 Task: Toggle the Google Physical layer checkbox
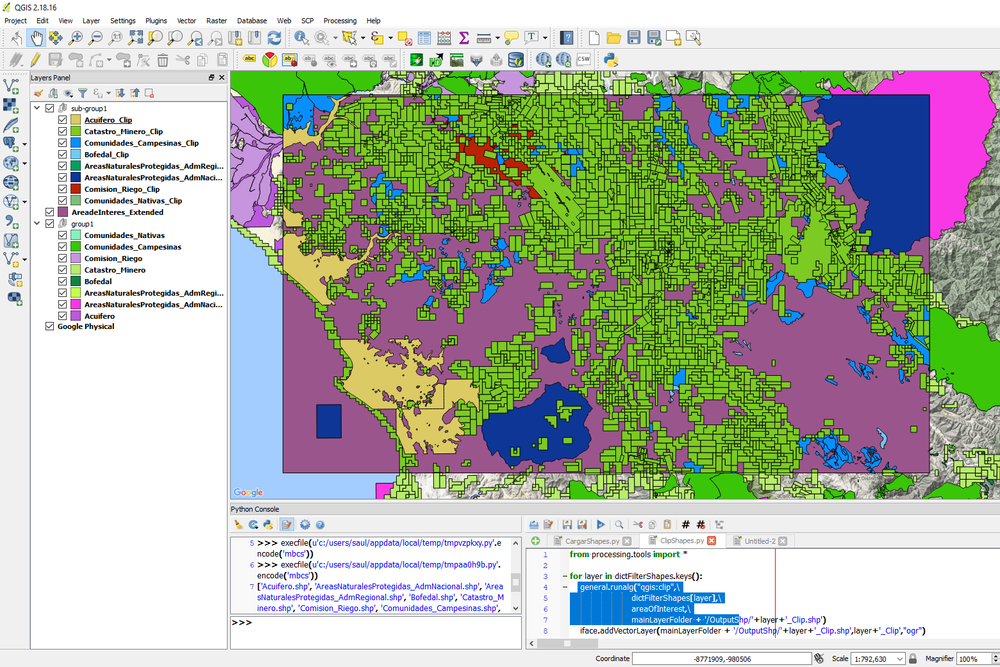coord(48,326)
